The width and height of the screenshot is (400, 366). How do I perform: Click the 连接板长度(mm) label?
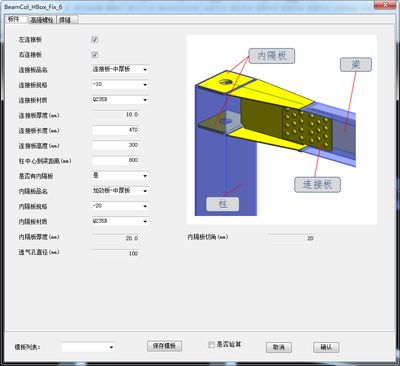(x=39, y=131)
